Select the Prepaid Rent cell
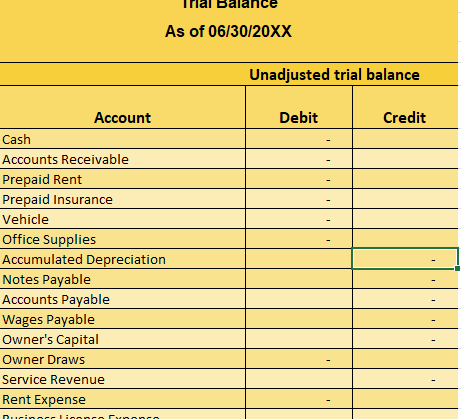This screenshot has width=461, height=419. coord(122,179)
